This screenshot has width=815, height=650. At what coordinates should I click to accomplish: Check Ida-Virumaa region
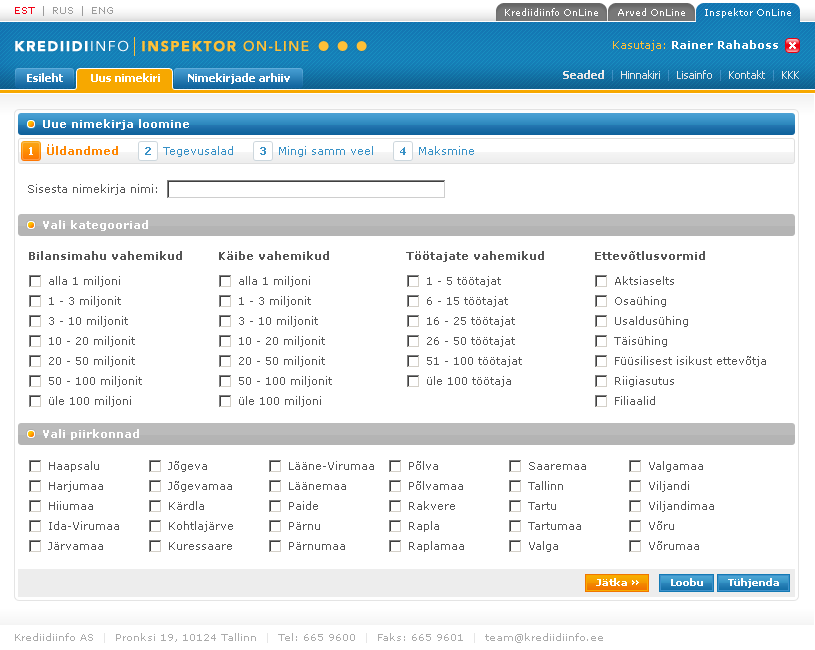35,526
